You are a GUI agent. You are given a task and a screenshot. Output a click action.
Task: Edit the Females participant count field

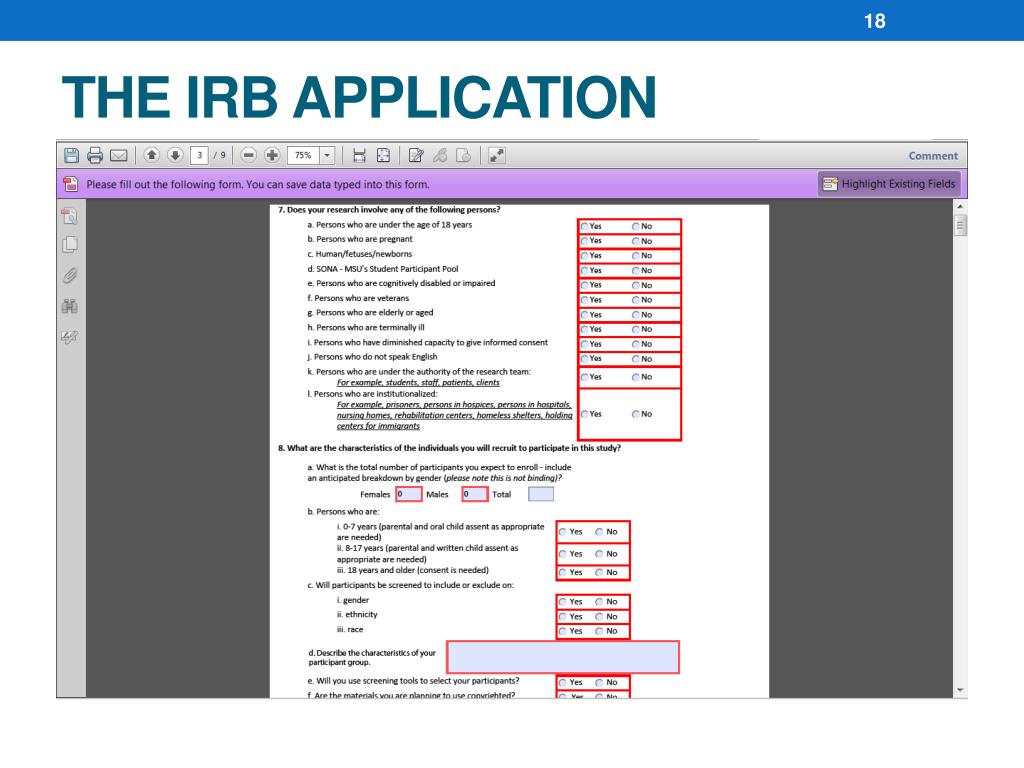point(408,493)
